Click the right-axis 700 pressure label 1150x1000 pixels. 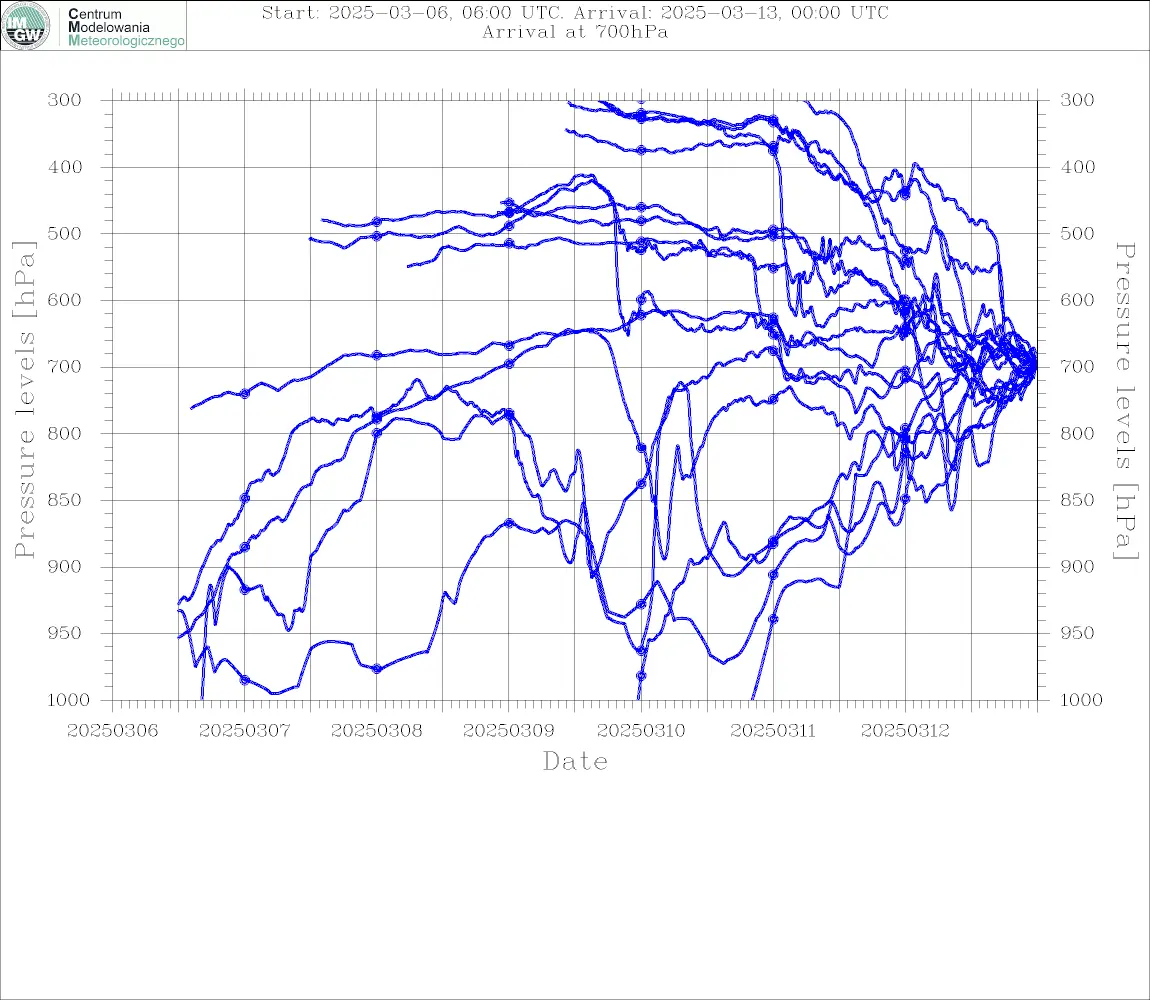coord(1077,366)
